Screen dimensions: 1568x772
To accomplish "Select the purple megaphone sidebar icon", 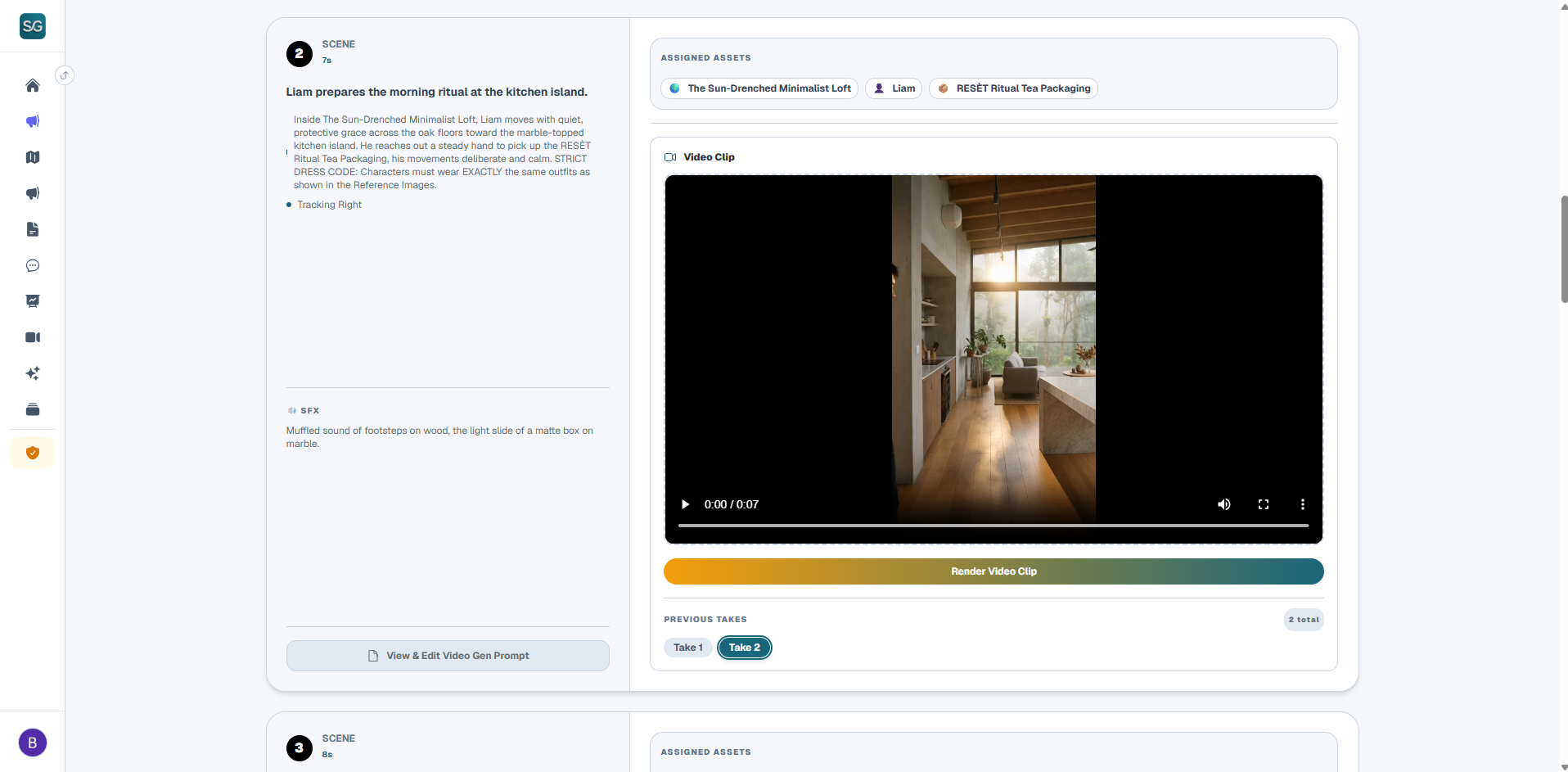I will point(33,121).
